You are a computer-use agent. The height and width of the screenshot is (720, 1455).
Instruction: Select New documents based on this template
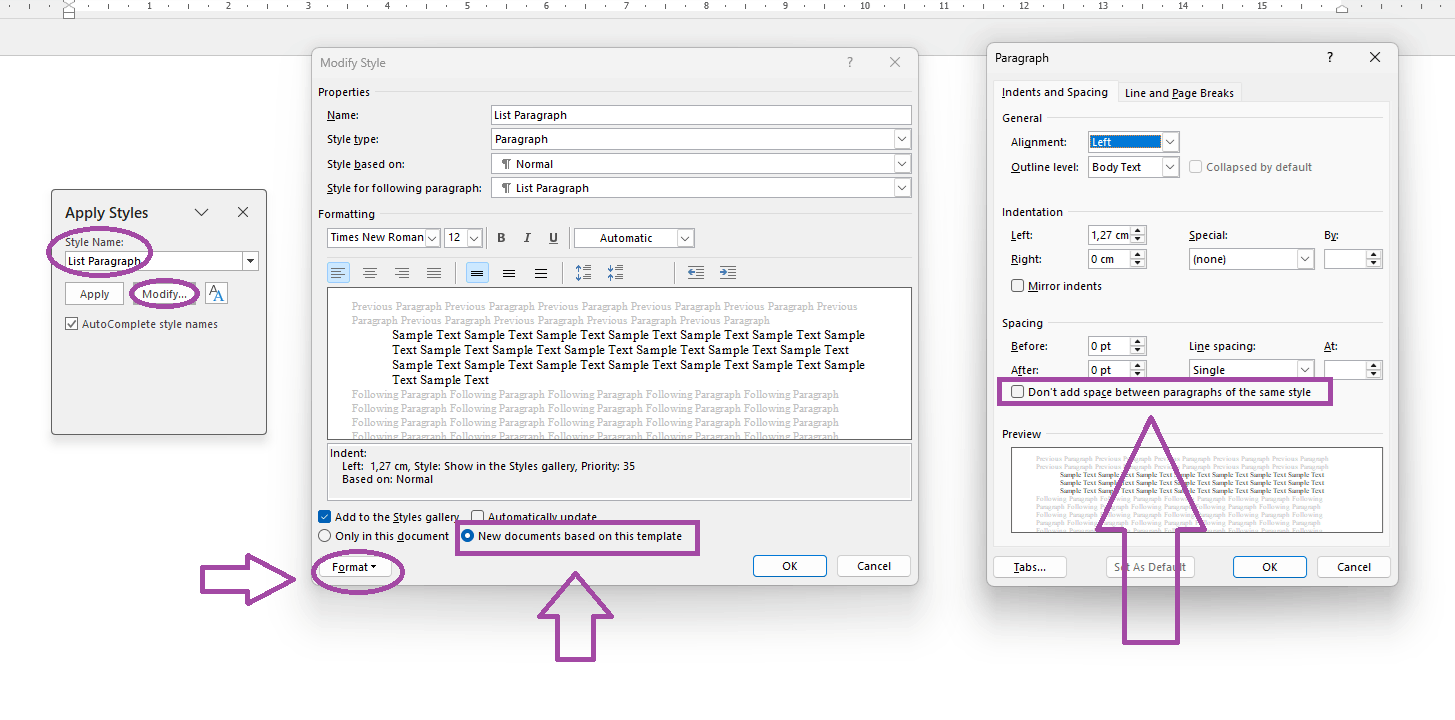point(468,536)
